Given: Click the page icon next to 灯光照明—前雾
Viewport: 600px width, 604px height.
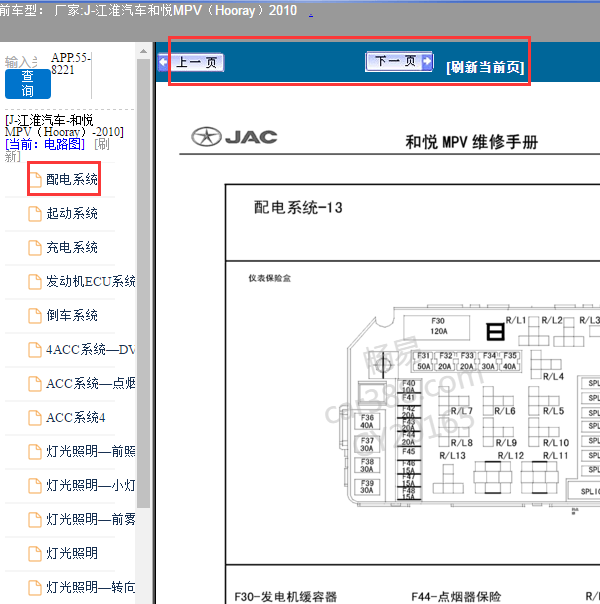Looking at the screenshot, I should point(35,520).
